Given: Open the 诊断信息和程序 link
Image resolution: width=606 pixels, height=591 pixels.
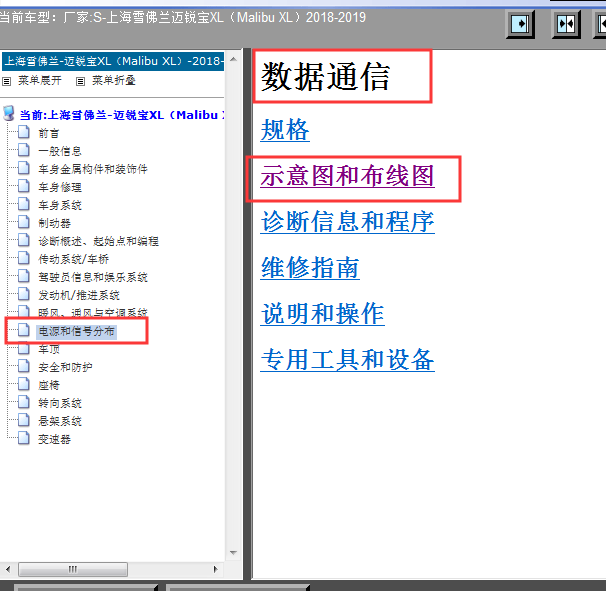Looking at the screenshot, I should click(x=347, y=221).
